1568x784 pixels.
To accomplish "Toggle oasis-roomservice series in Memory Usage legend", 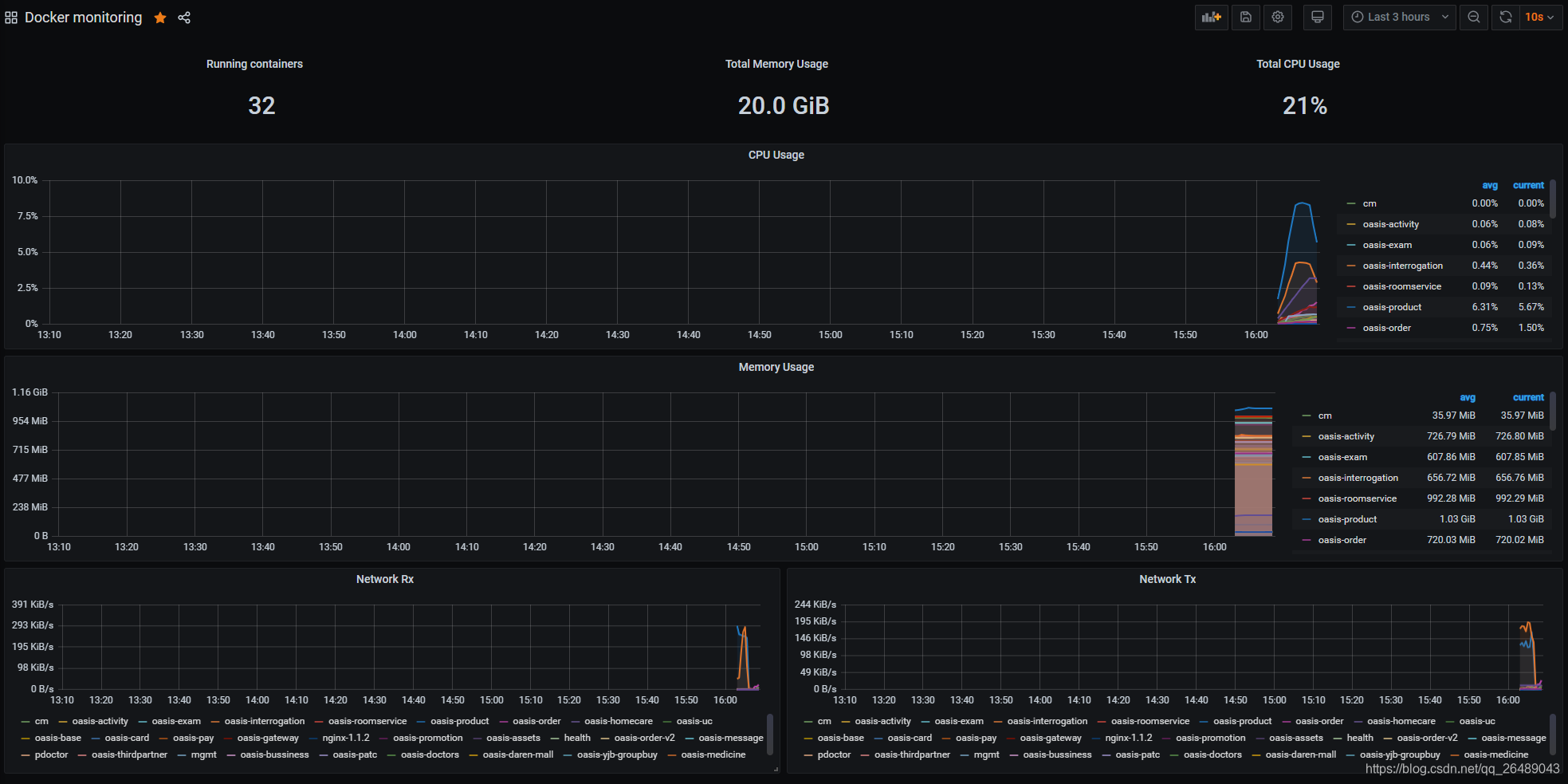I will [1358, 498].
